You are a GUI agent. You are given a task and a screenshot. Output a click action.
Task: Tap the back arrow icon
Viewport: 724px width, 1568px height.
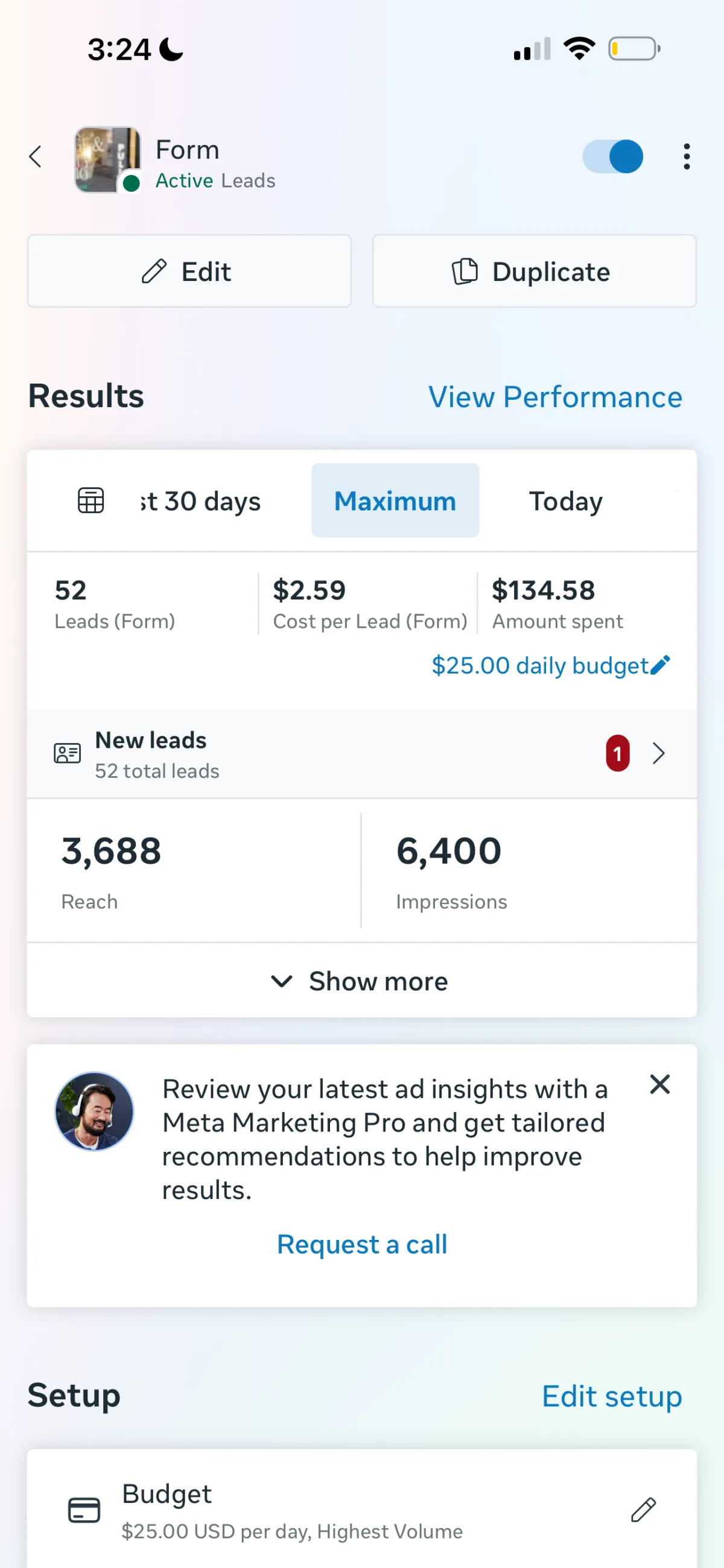36,156
